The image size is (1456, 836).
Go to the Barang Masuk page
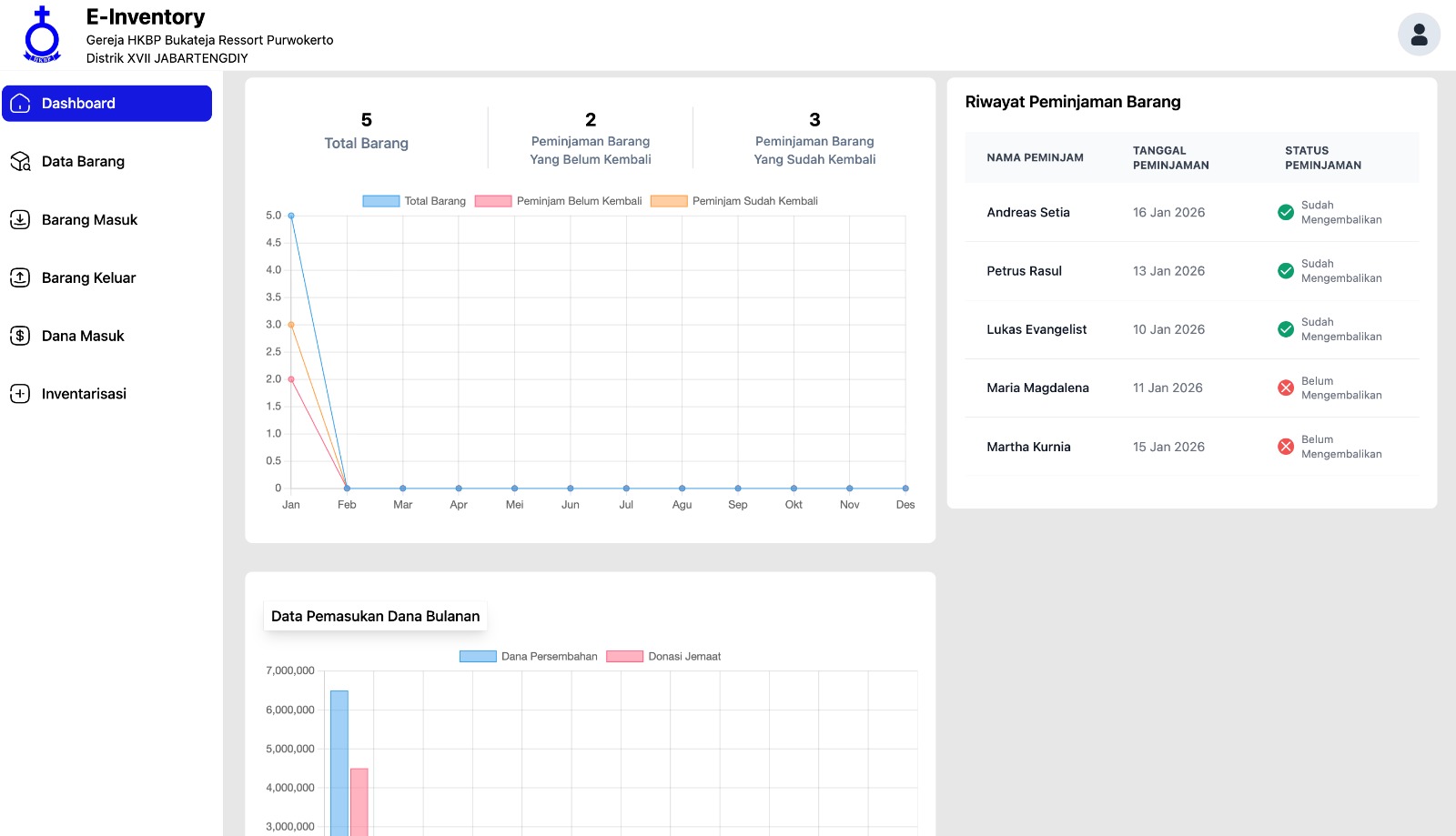[89, 220]
